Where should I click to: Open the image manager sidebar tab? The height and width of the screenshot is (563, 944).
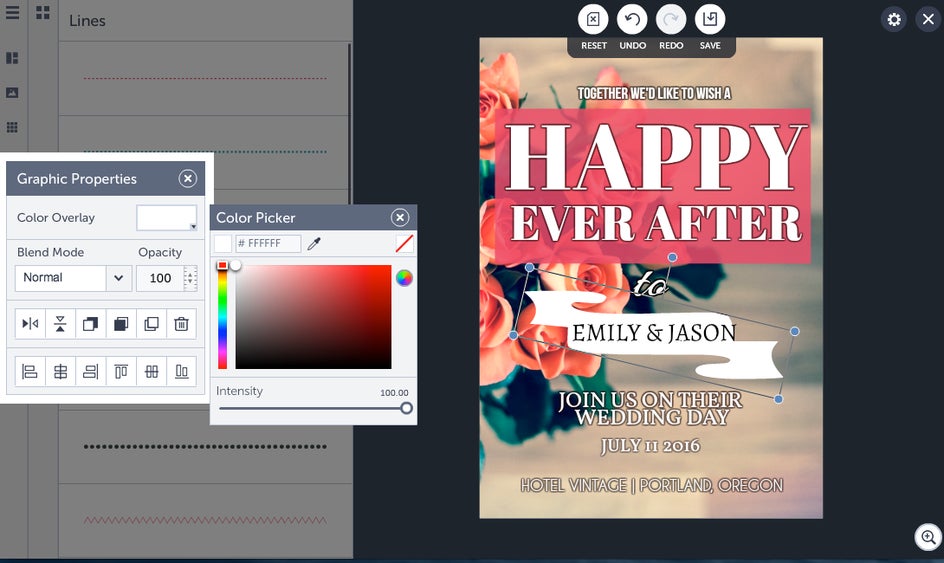[x=12, y=93]
